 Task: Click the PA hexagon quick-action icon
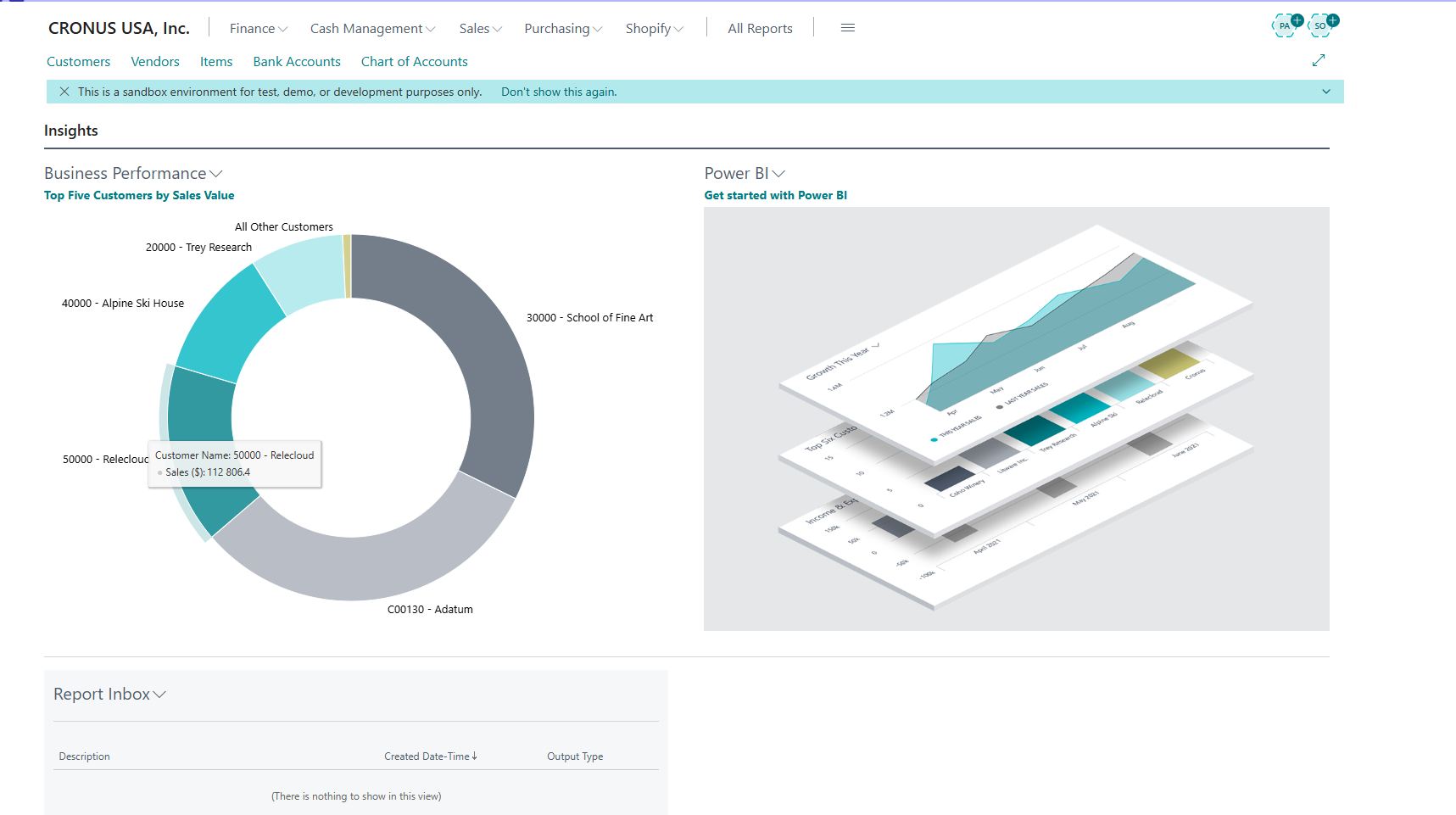(x=1284, y=26)
